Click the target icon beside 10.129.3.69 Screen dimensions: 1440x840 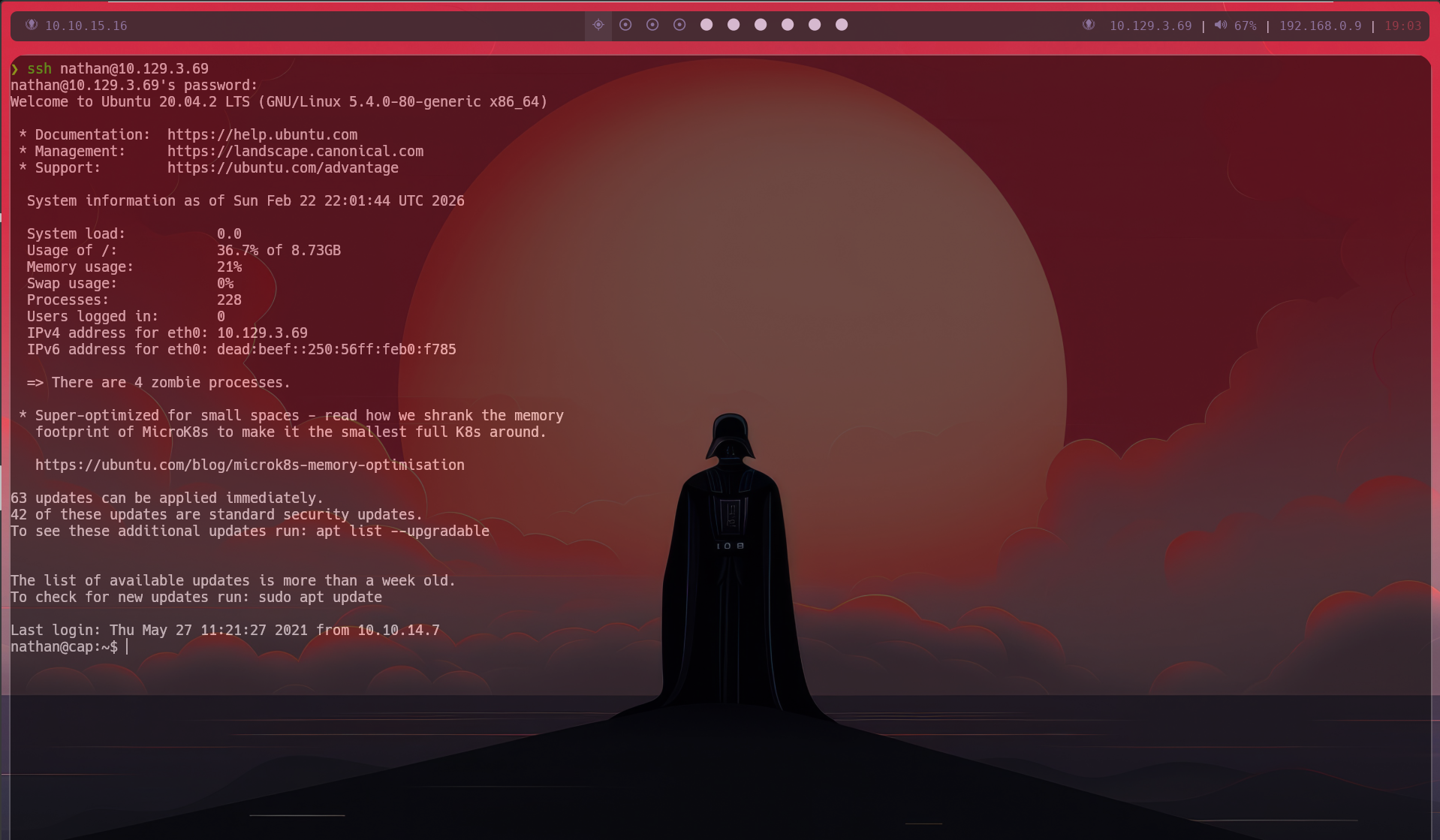pyautogui.click(x=1088, y=25)
